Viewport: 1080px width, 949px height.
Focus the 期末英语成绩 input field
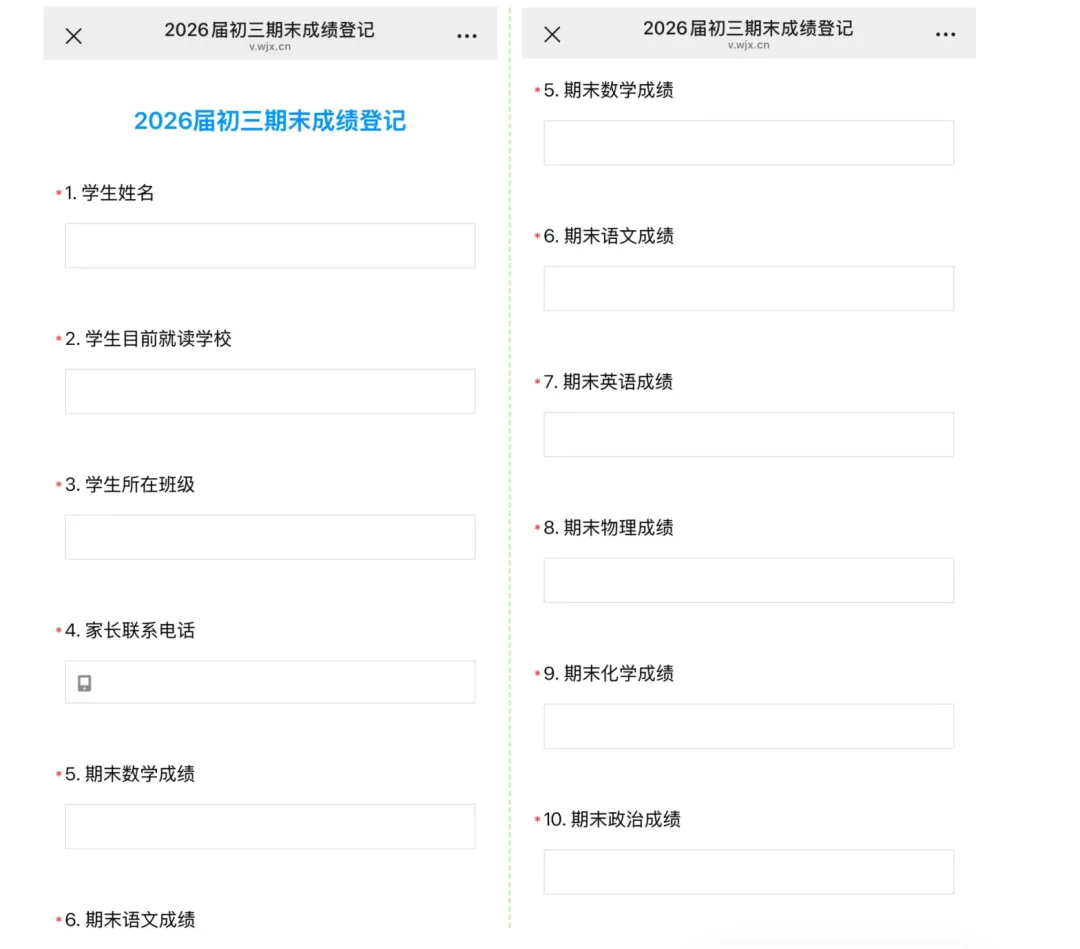(x=747, y=434)
